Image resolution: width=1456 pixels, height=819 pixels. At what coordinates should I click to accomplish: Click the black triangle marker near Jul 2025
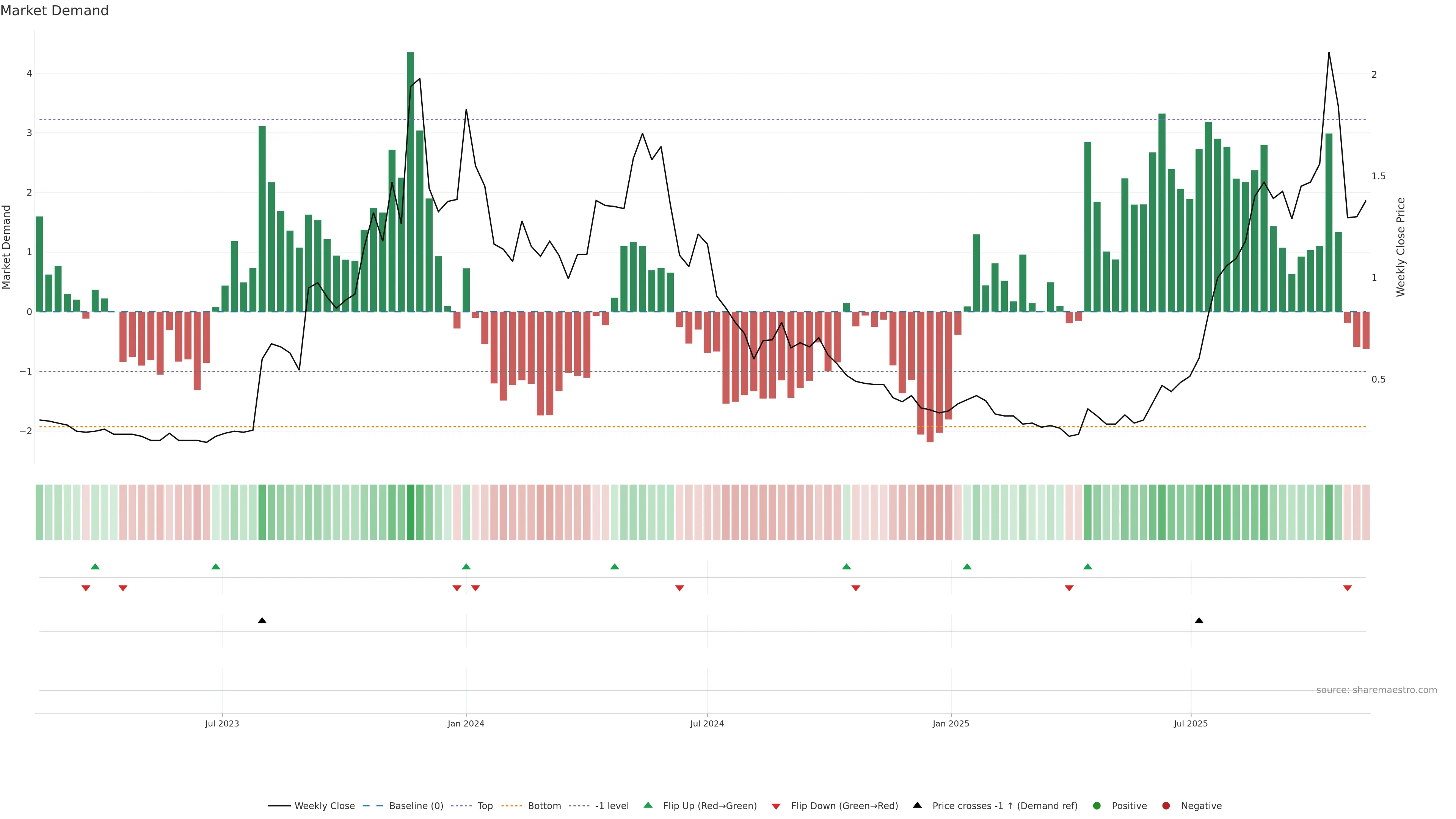[1199, 621]
